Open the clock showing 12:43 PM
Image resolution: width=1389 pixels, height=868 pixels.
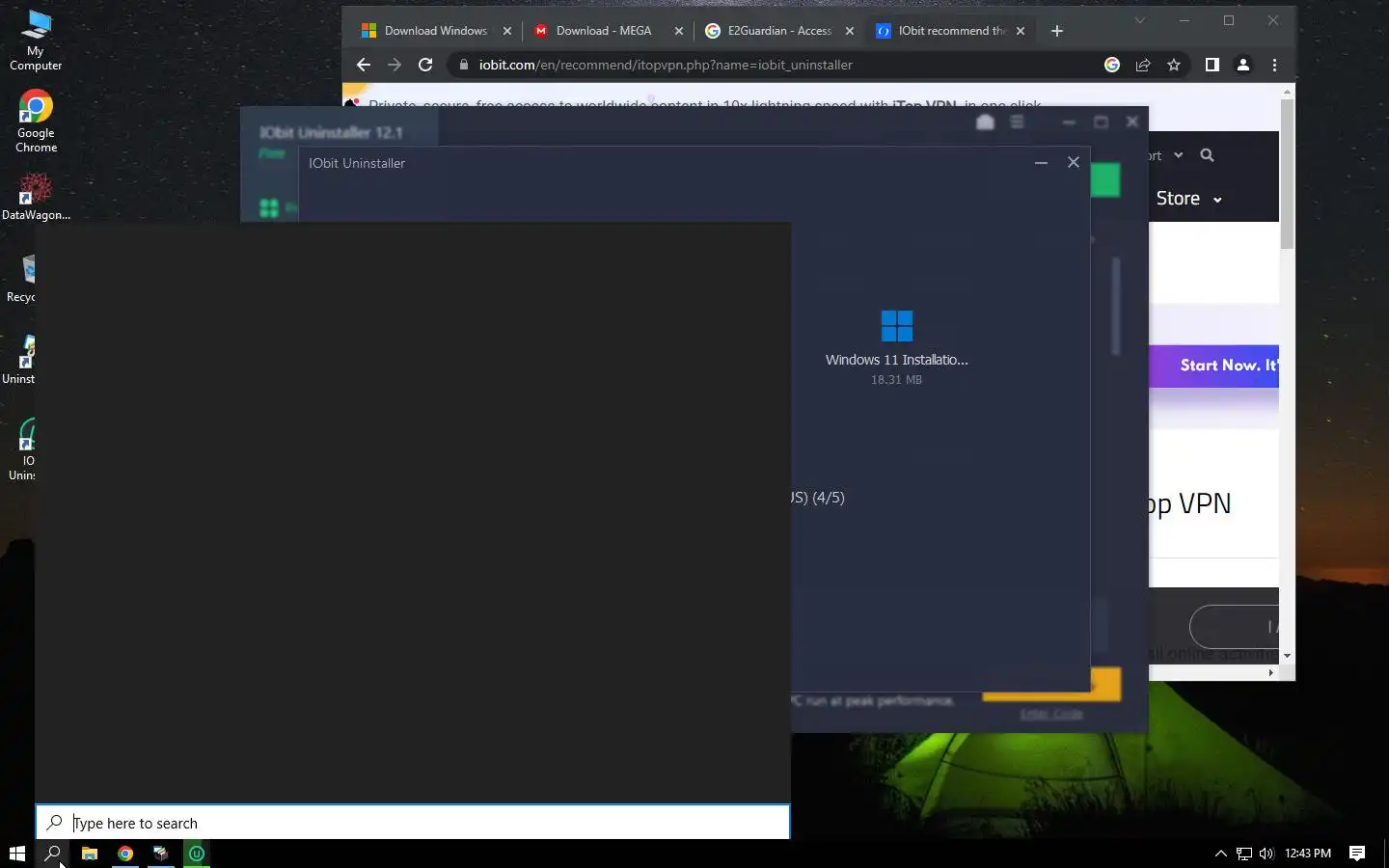click(x=1308, y=854)
